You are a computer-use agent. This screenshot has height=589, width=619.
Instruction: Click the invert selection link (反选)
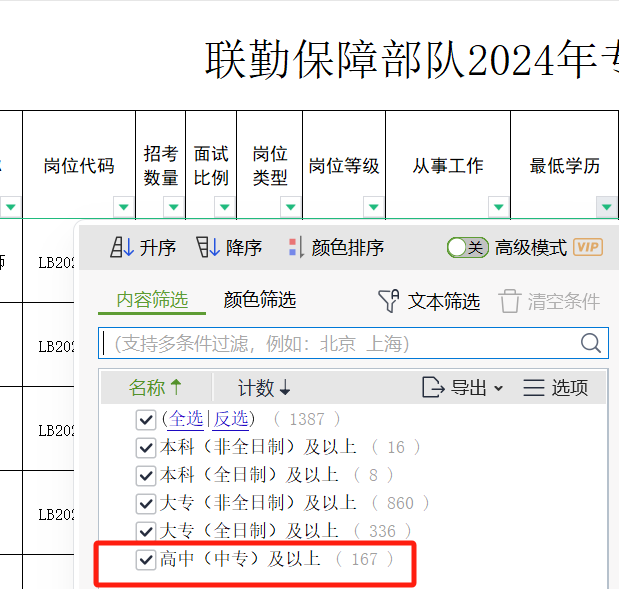[x=231, y=419]
